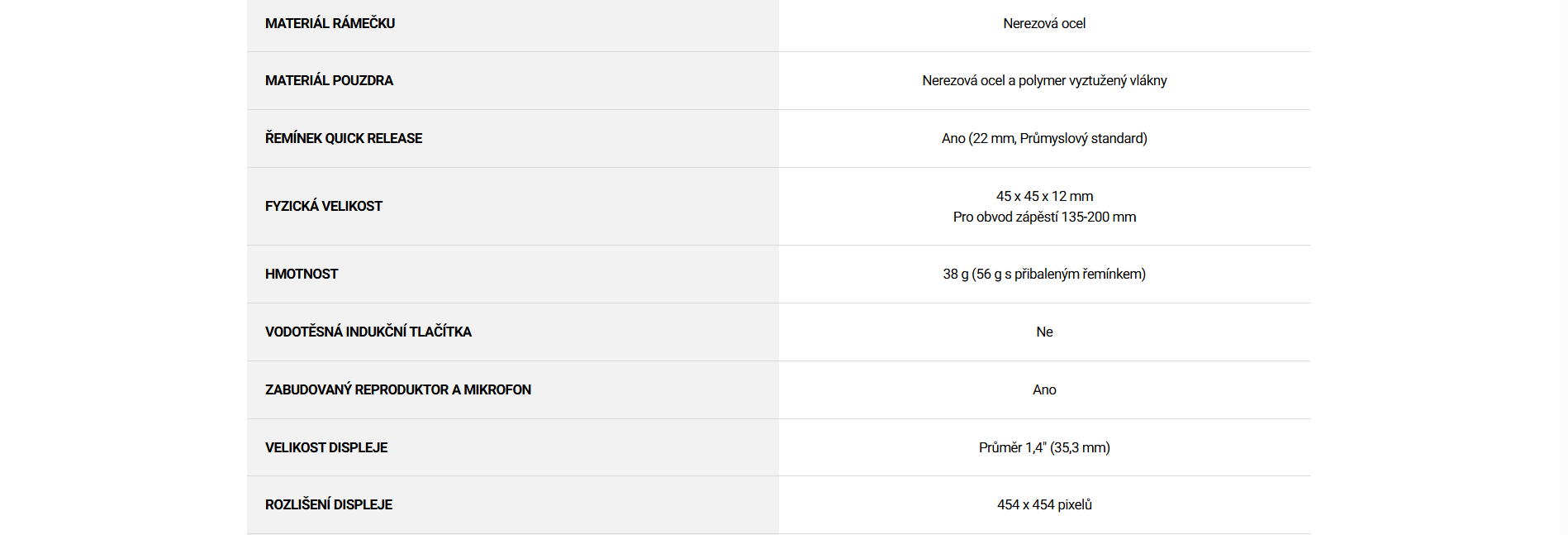Click the MATERIÁL RÁMEČKU row label
The image size is (1568, 535).
[330, 23]
